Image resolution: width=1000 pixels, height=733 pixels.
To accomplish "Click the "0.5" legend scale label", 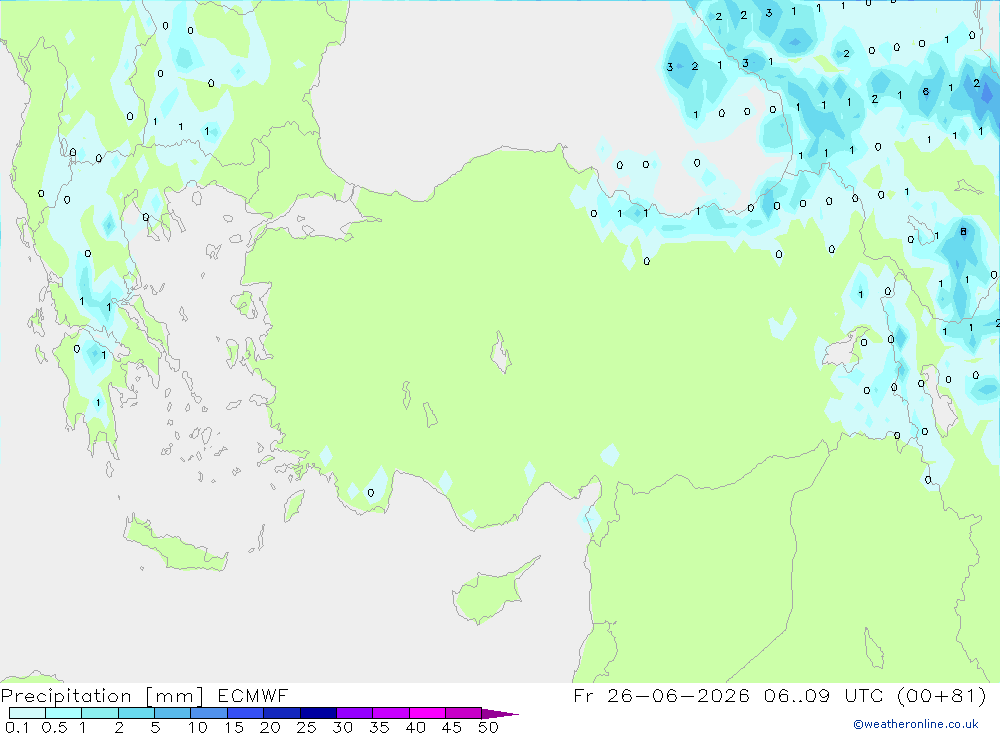I will click(x=54, y=727).
